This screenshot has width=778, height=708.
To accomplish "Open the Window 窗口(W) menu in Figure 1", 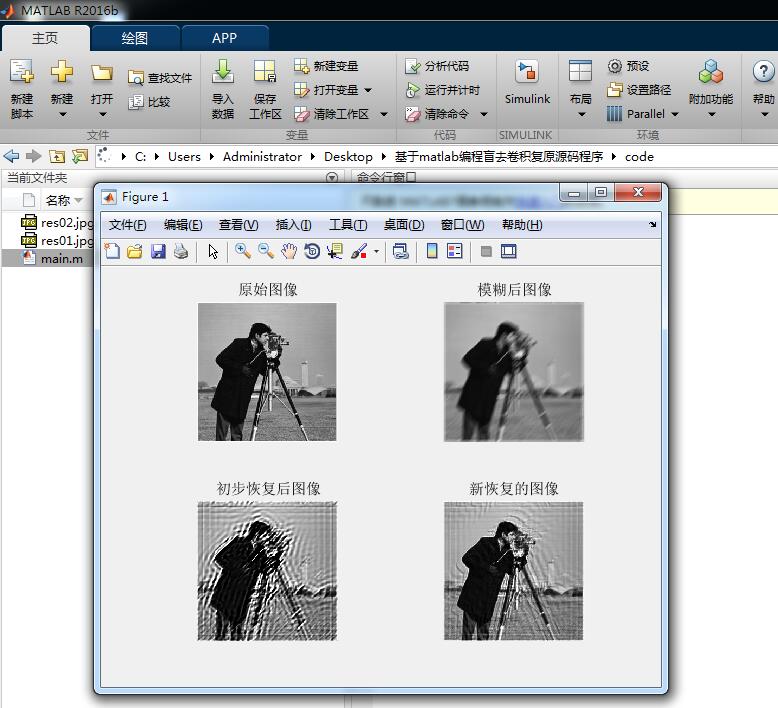I will (462, 225).
